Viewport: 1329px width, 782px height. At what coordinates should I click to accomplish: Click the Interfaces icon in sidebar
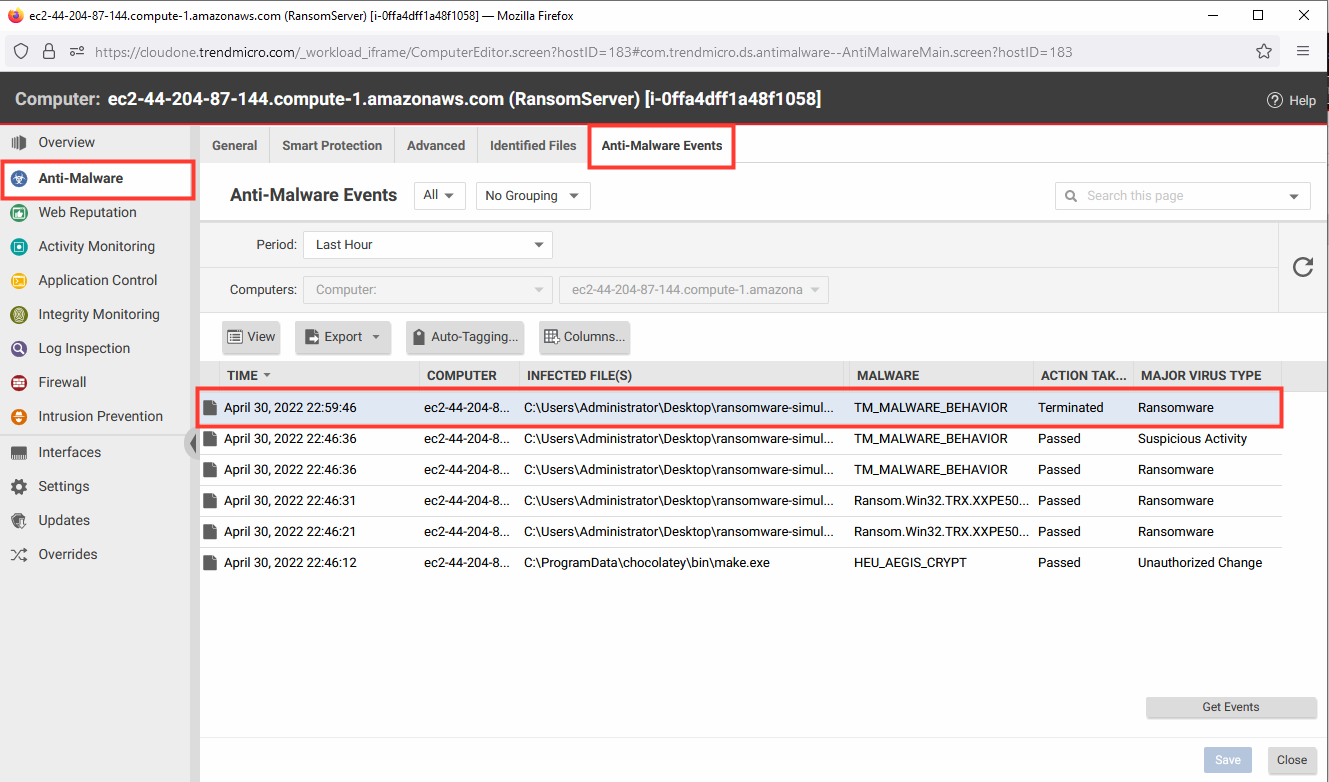(19, 453)
